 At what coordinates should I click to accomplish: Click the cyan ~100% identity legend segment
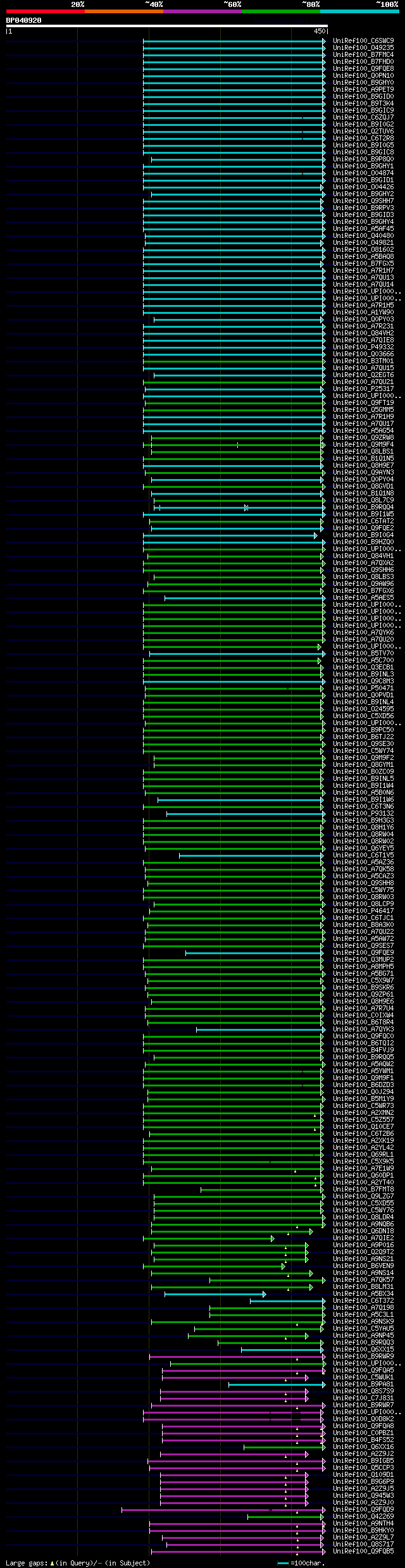coord(359,11)
